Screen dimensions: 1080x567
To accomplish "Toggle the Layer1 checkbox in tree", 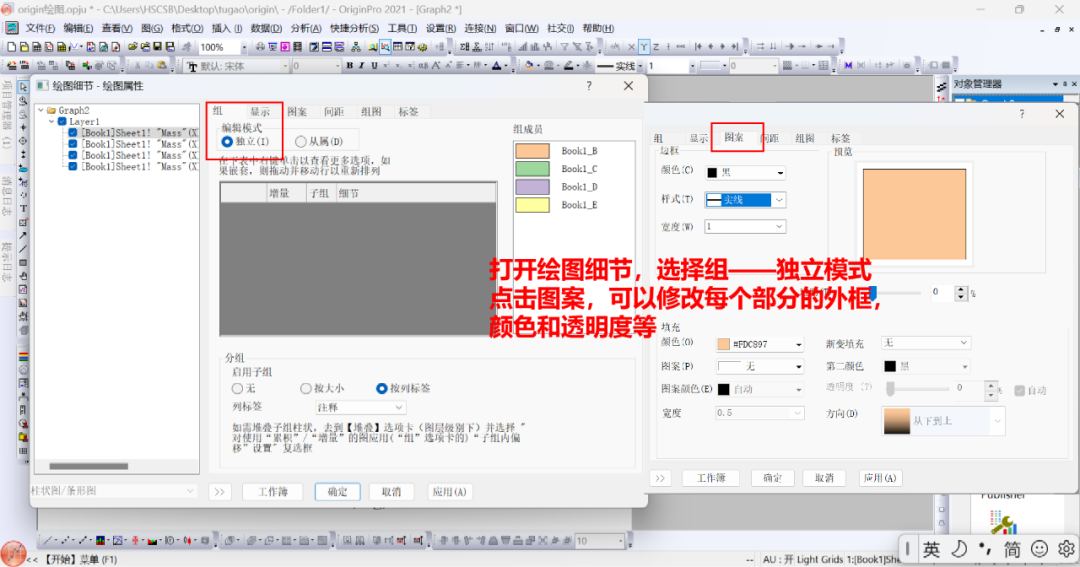I will pos(62,121).
